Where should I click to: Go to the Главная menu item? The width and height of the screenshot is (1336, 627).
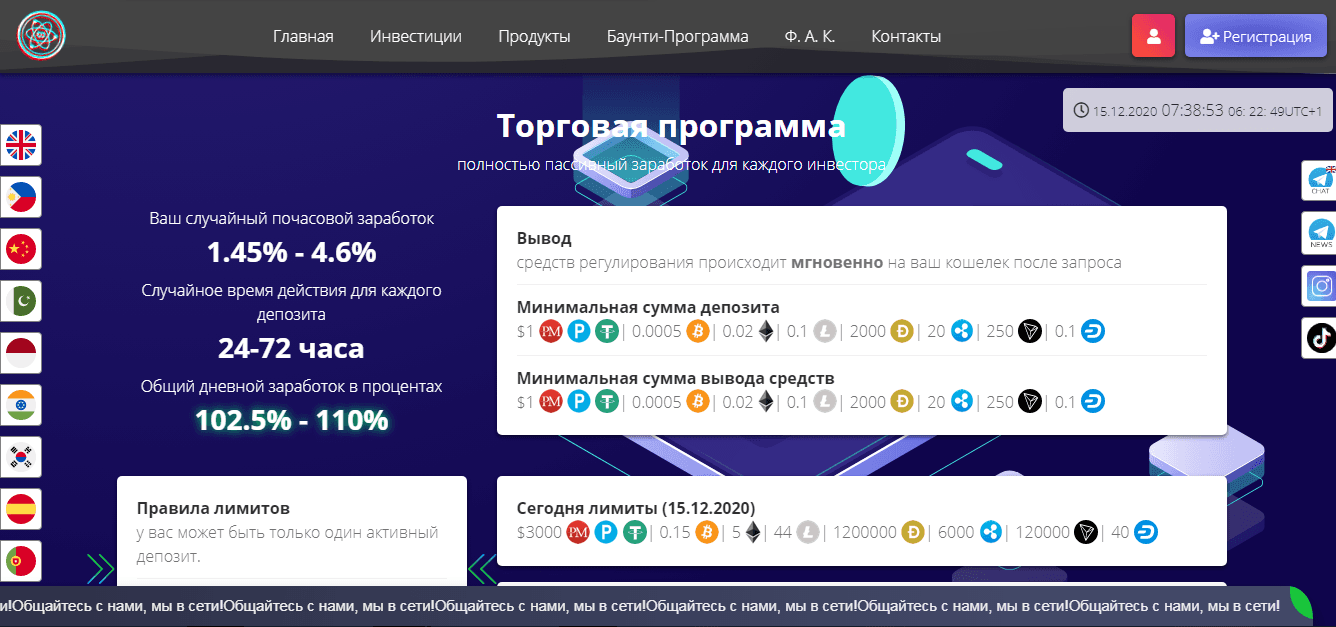pyautogui.click(x=303, y=37)
